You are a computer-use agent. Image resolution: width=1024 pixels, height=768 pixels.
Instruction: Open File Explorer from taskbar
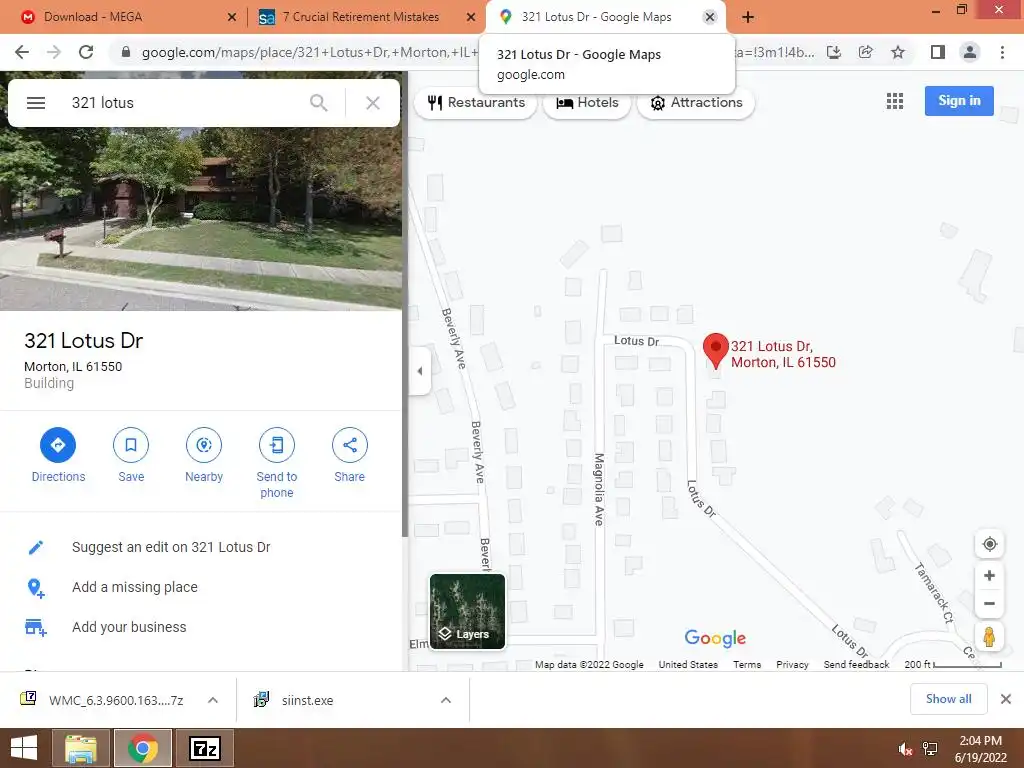(81, 748)
